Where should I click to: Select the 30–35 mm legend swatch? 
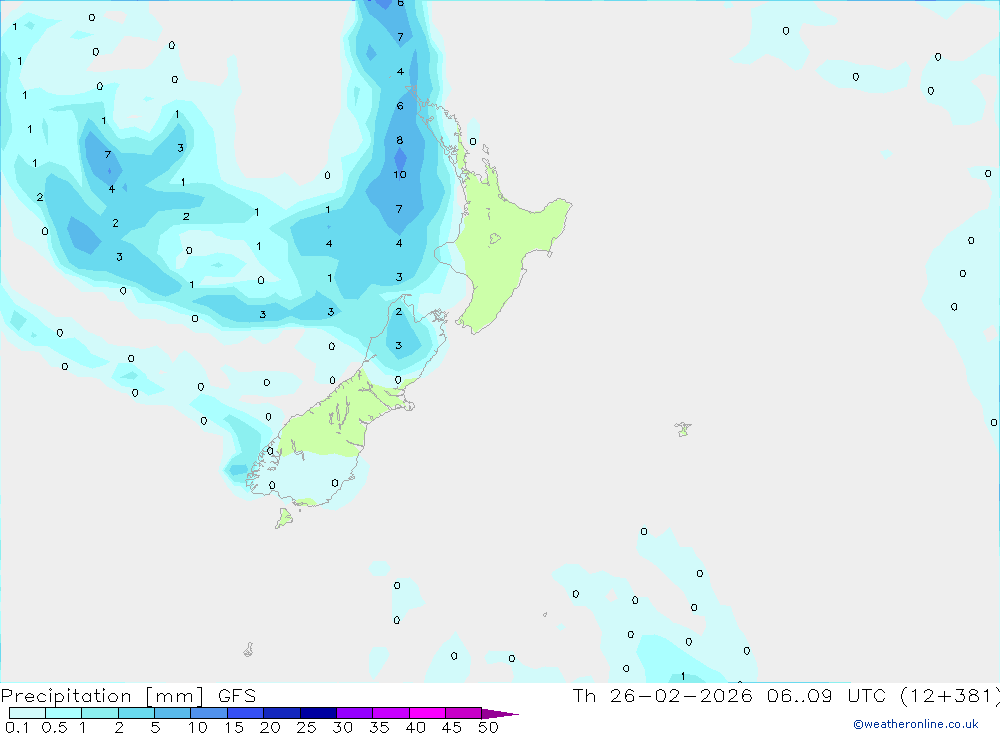pos(354,713)
